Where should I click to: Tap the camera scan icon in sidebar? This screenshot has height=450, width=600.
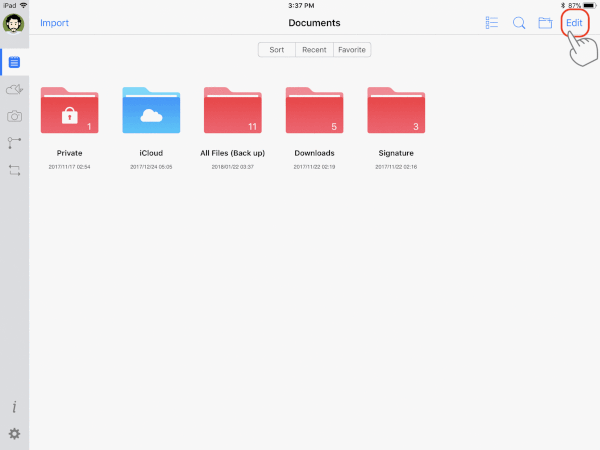point(14,116)
